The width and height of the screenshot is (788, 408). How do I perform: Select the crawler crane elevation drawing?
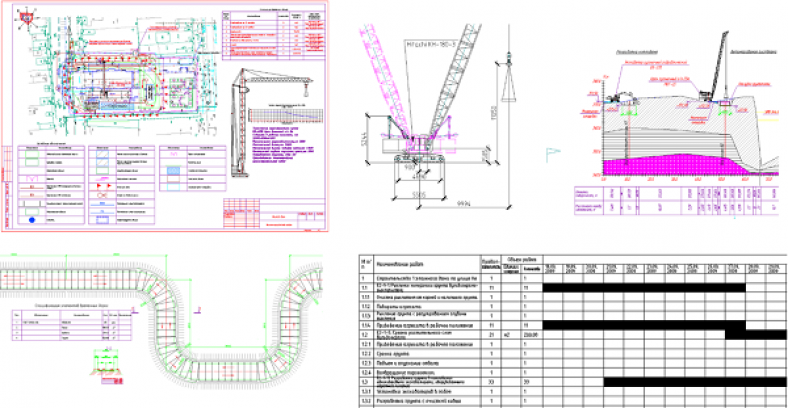tap(436, 116)
